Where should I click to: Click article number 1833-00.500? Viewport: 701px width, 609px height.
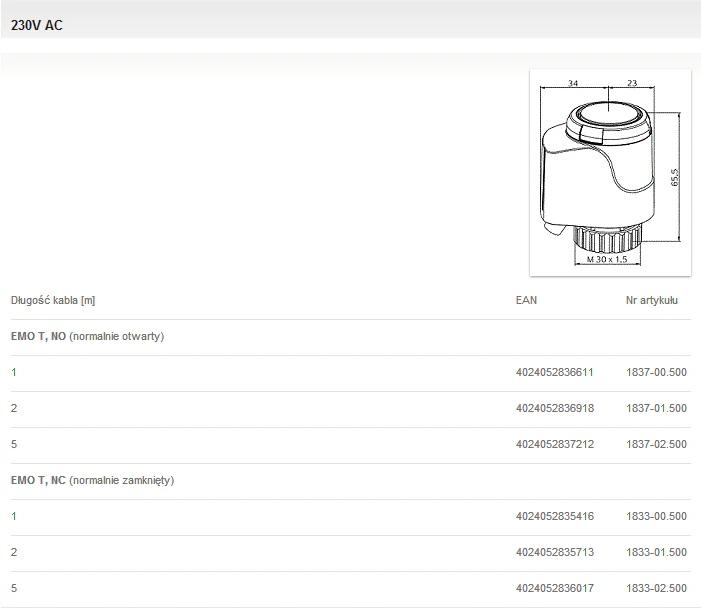(656, 516)
